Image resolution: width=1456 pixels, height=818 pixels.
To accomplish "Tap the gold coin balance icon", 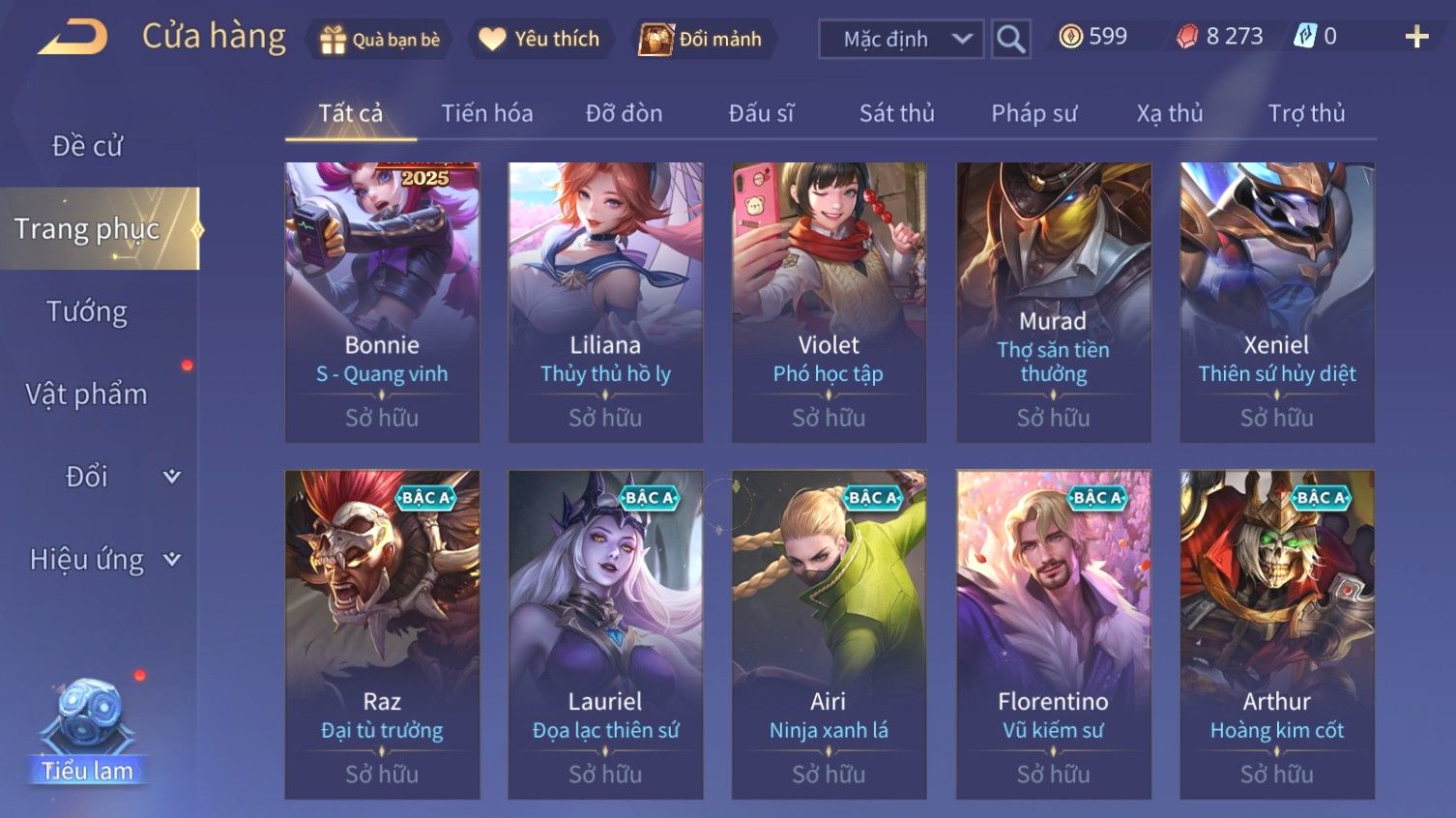I will pos(1070,37).
